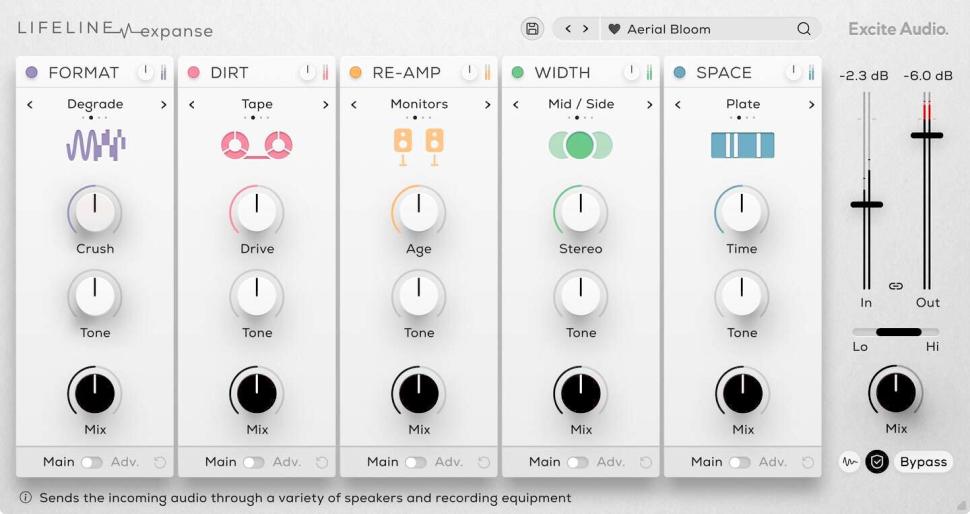
Task: Favorite the Aerial Bloom preset with heart icon
Action: [614, 29]
